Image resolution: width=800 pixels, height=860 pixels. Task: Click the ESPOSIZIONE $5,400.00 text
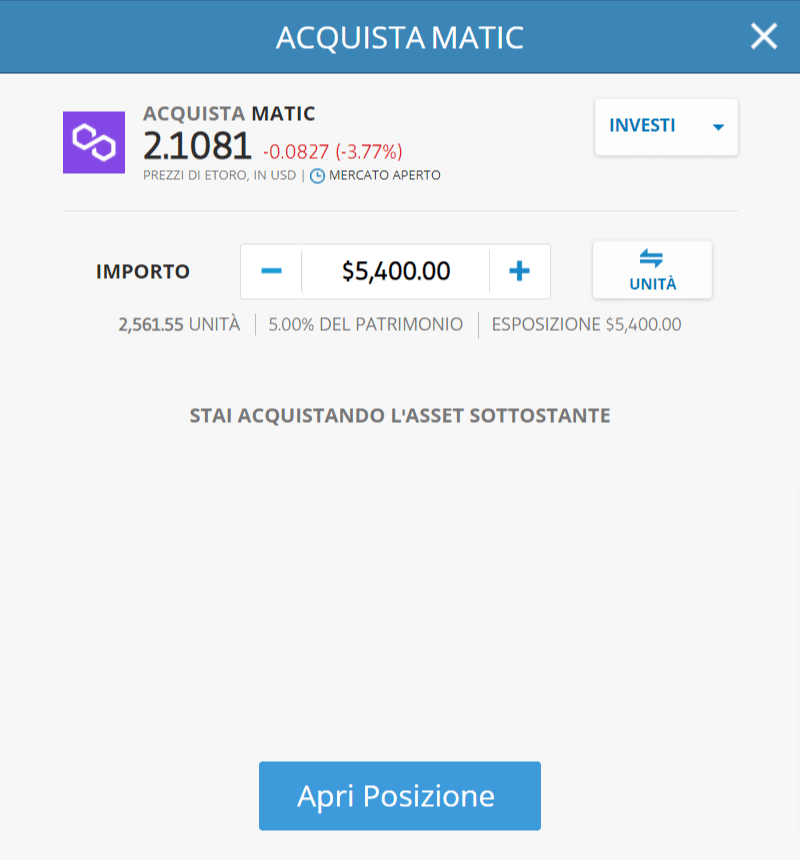[586, 325]
